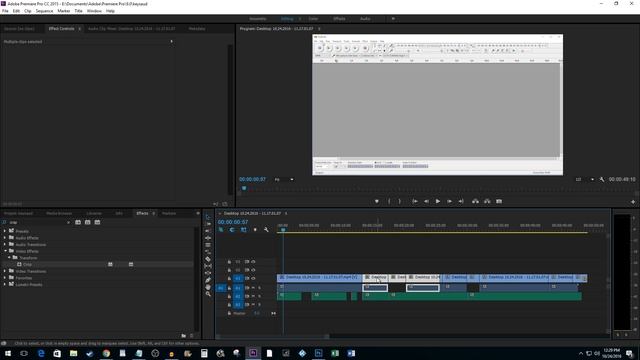The height and width of the screenshot is (360, 640).
Task: Click the Export Frame camera button
Action: (499, 201)
